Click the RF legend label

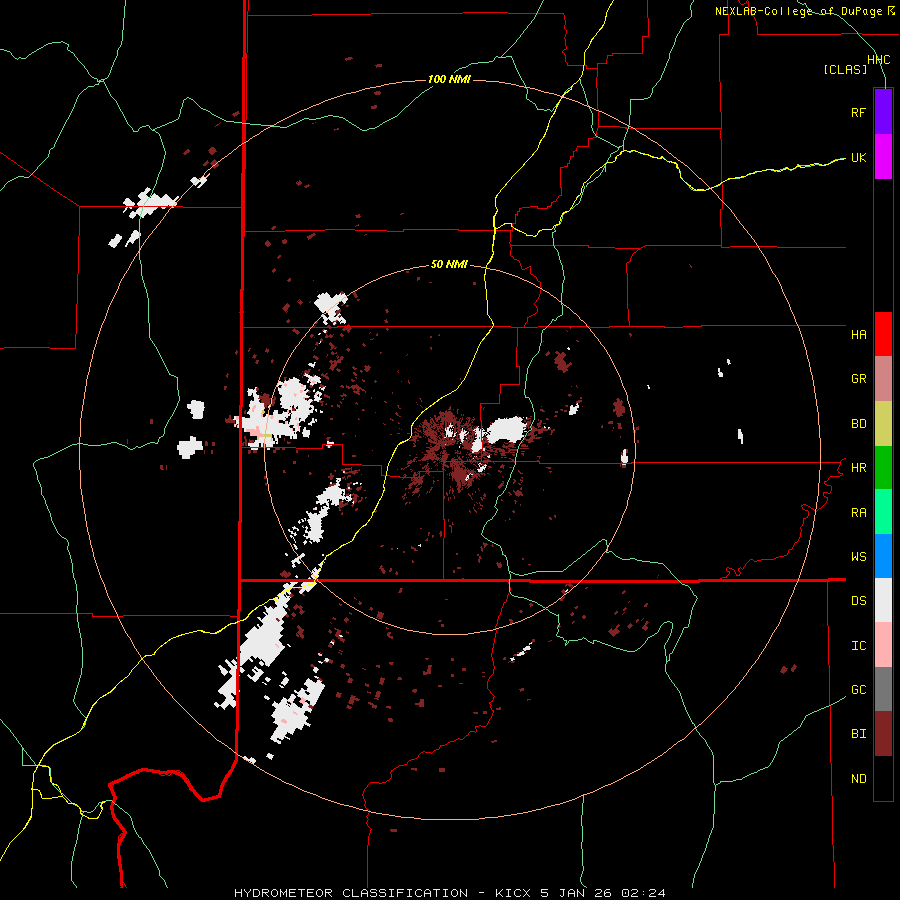(x=858, y=112)
